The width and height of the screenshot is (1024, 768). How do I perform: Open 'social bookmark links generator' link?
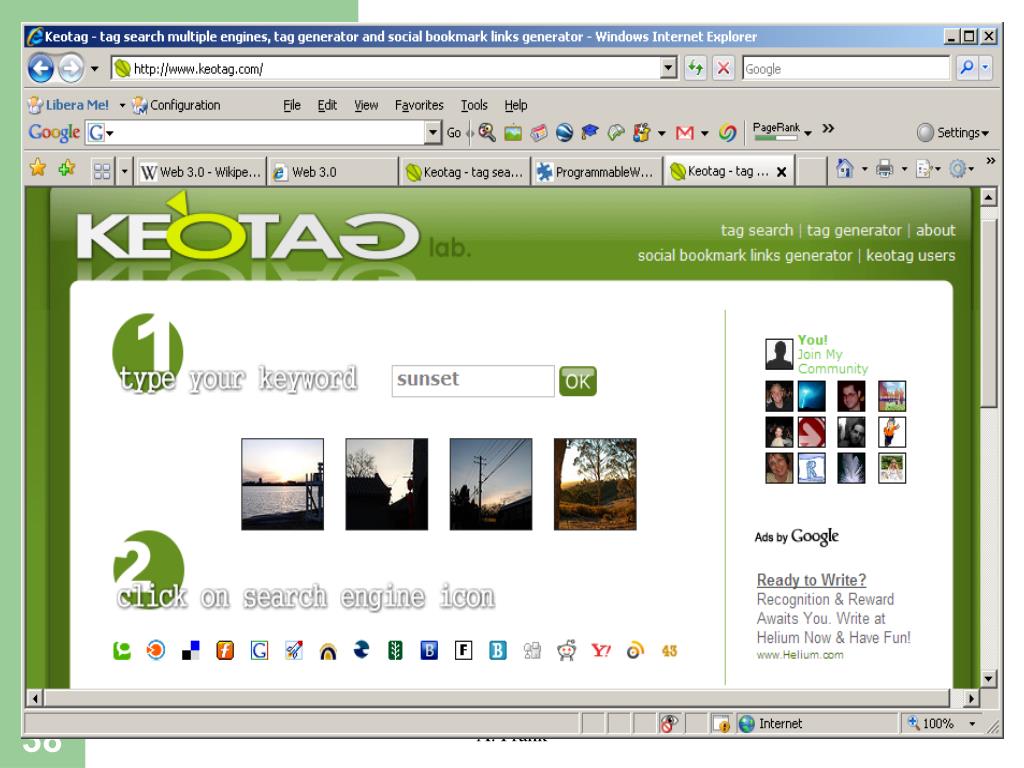745,255
